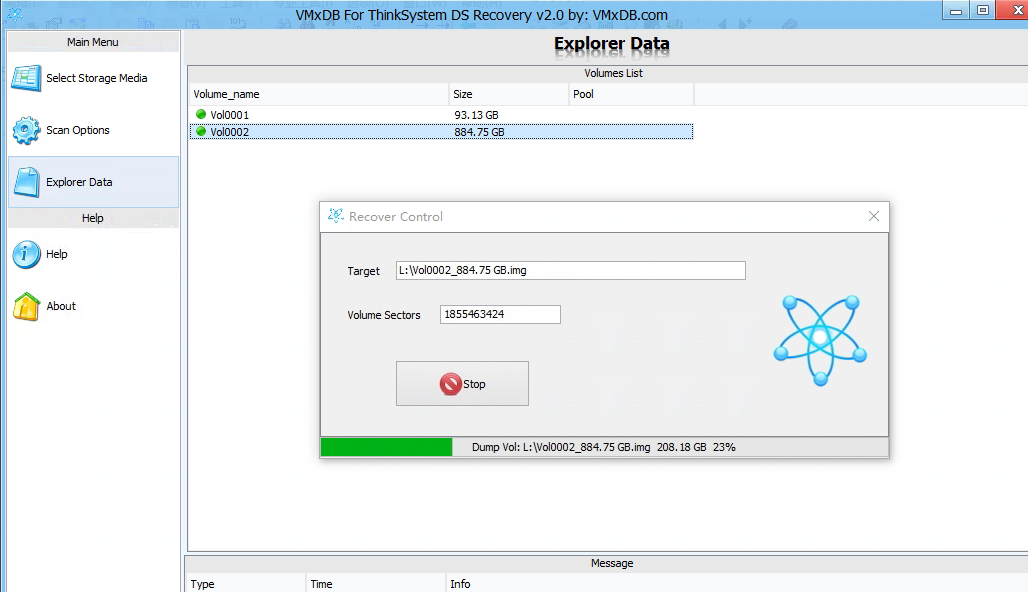Click the Volume Sectors input field
The image size is (1028, 592).
500,314
